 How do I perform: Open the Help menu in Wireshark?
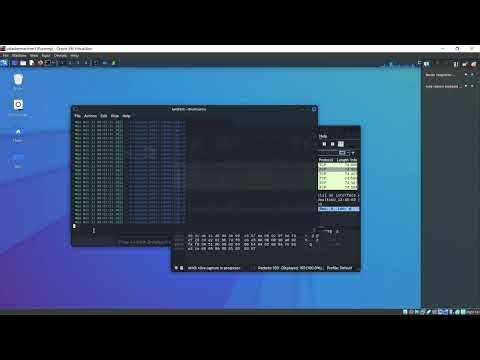[x=323, y=136]
